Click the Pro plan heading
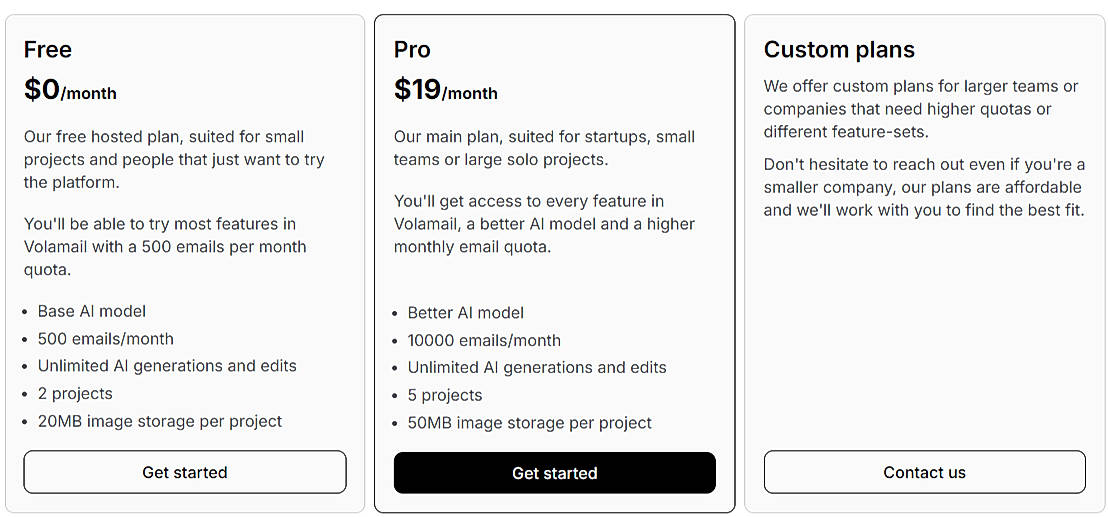The image size is (1108, 517). 412,50
